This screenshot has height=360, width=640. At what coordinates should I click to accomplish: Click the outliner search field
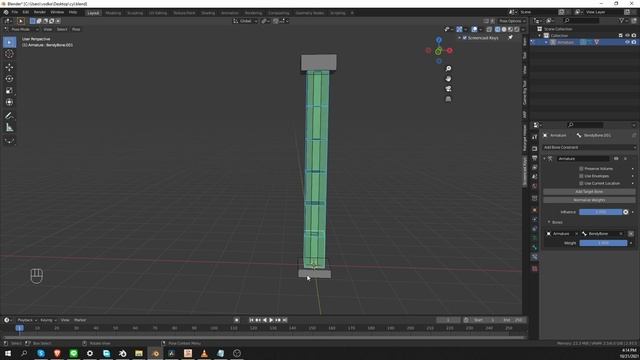[x=581, y=20]
